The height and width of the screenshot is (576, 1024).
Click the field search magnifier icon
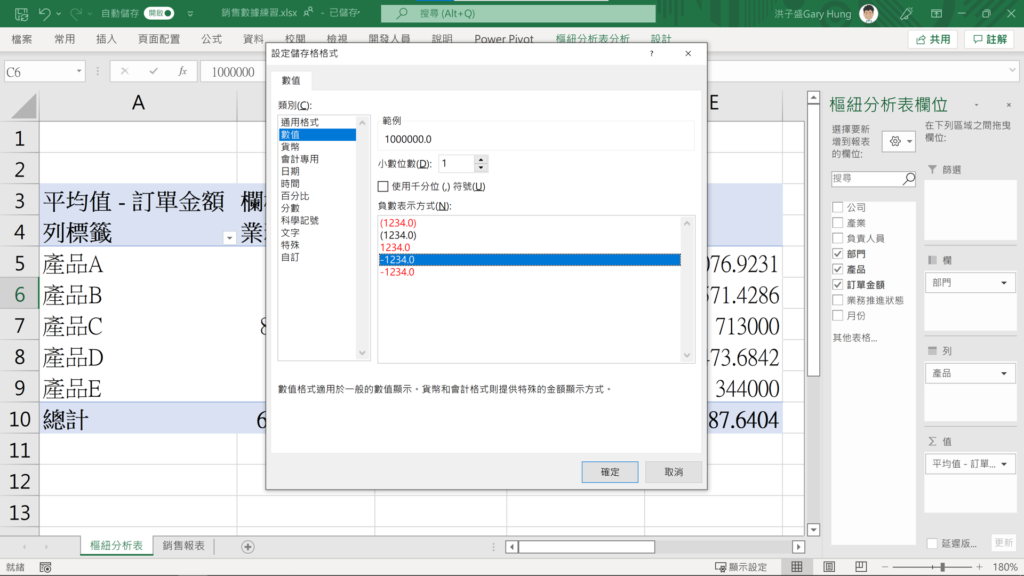coord(908,178)
